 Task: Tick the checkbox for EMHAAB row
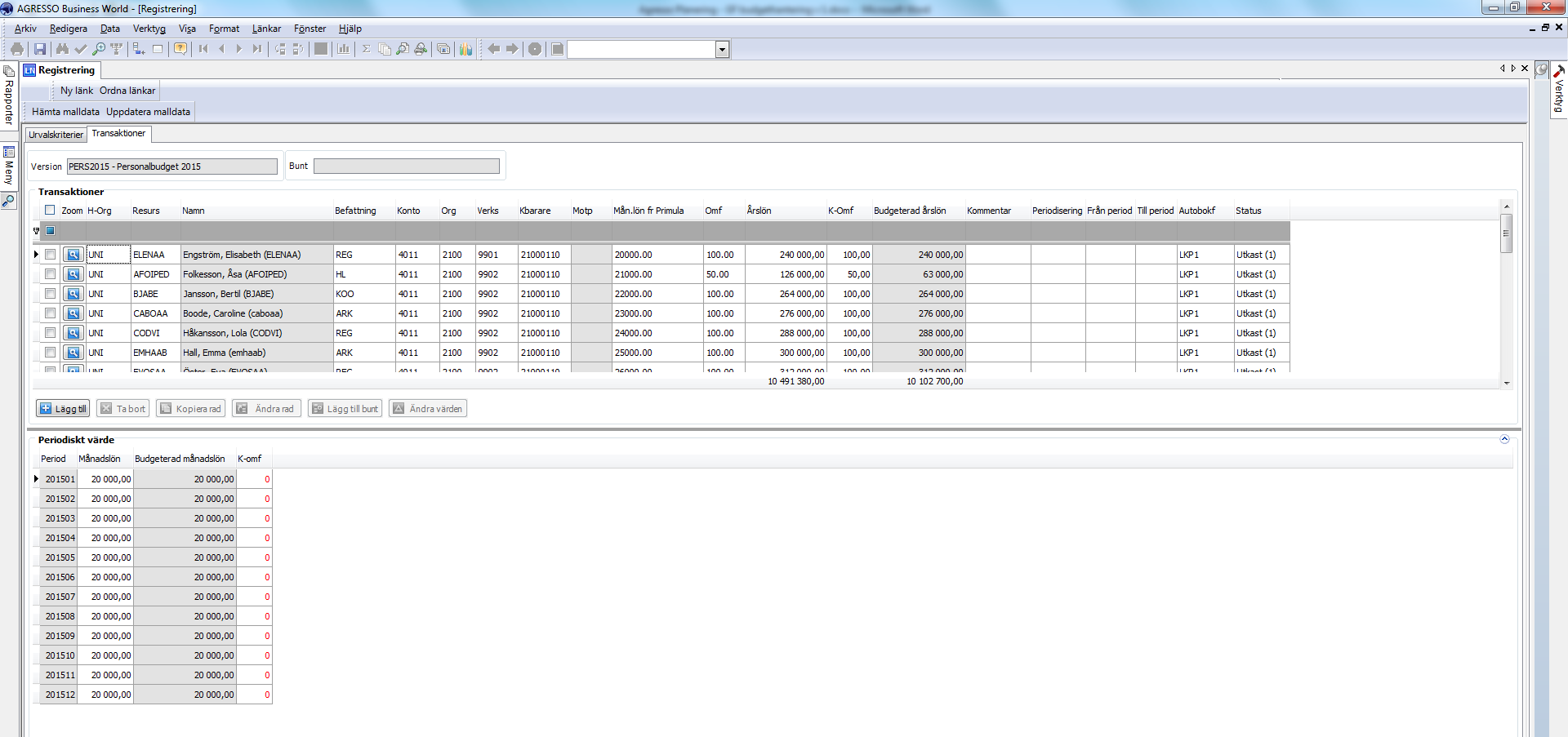click(x=50, y=353)
